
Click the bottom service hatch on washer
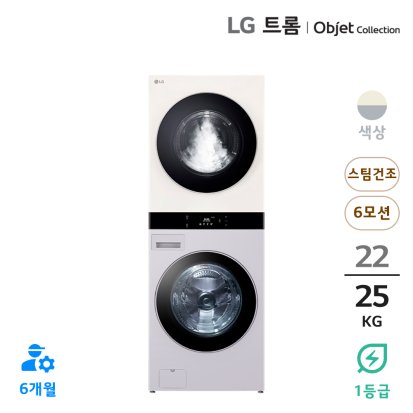pyautogui.click(x=173, y=378)
